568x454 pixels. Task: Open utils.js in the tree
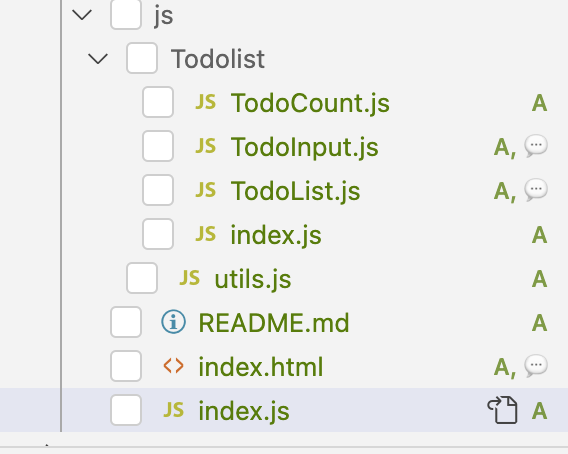click(253, 279)
